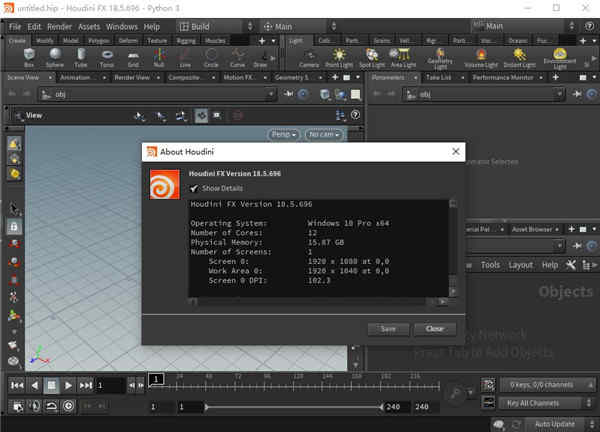The height and width of the screenshot is (432, 600).
Task: Toggle the Show Details checkbox
Action: (x=194, y=188)
